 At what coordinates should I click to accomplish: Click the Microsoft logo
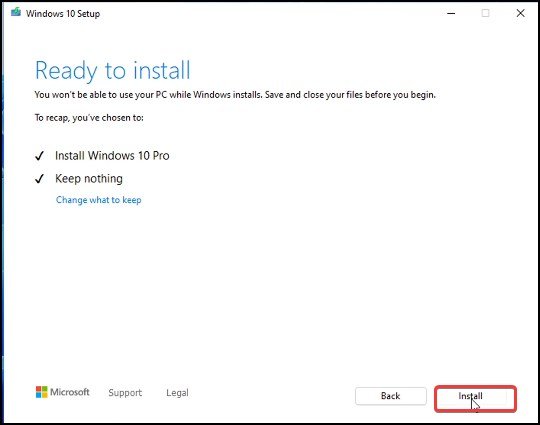62,392
